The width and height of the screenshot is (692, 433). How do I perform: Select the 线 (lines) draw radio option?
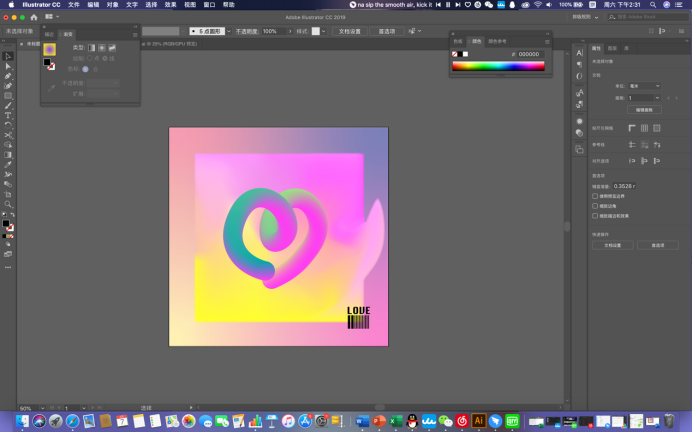click(105, 58)
